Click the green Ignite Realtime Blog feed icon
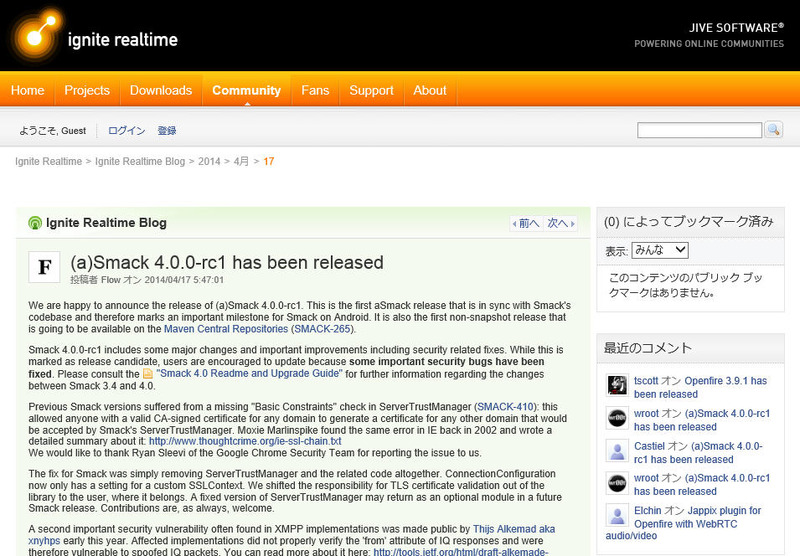The image size is (800, 556). [x=35, y=223]
